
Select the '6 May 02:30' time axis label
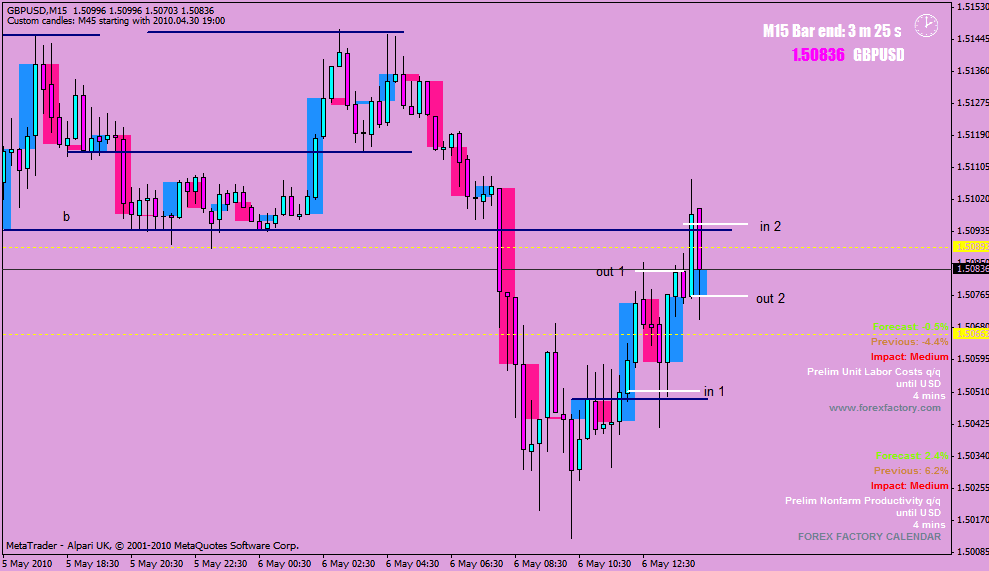coord(349,563)
